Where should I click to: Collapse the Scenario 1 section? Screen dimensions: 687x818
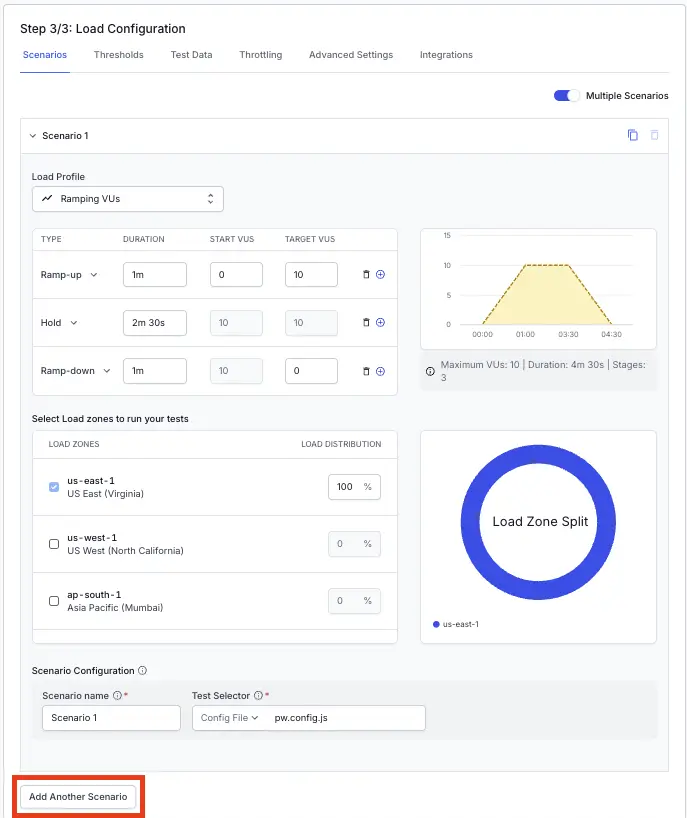(x=33, y=136)
